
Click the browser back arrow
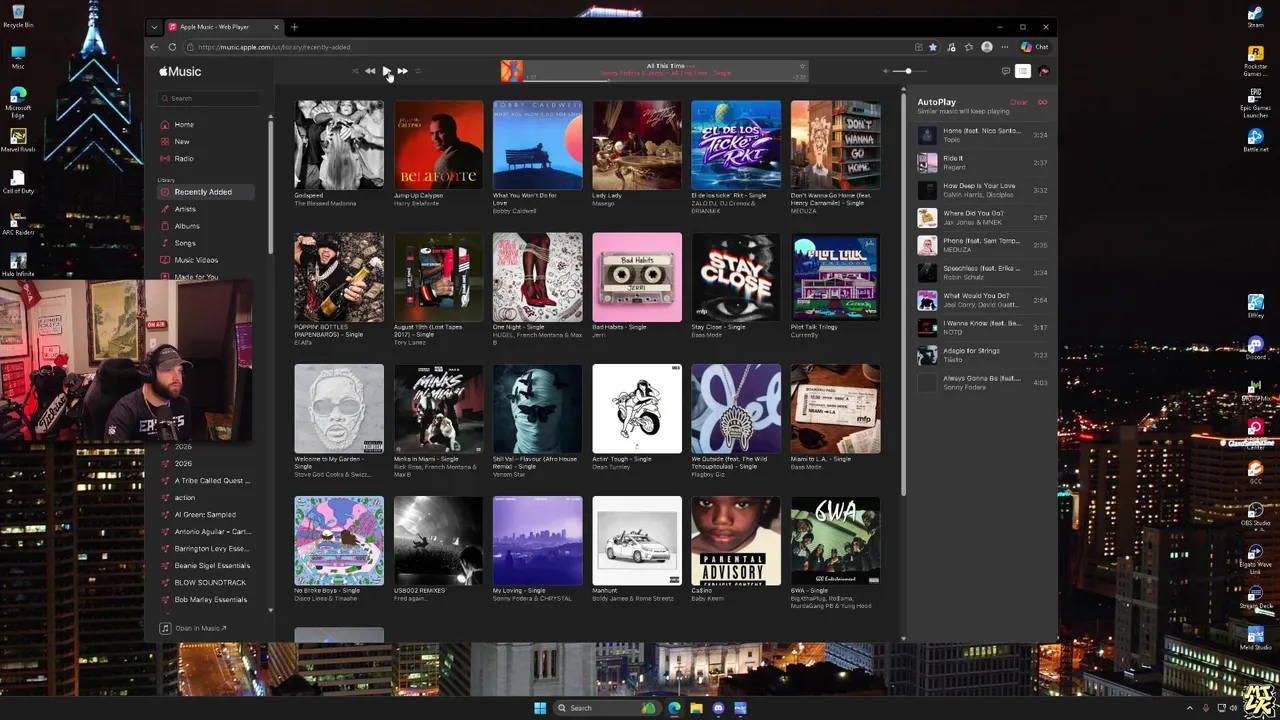pyautogui.click(x=154, y=47)
